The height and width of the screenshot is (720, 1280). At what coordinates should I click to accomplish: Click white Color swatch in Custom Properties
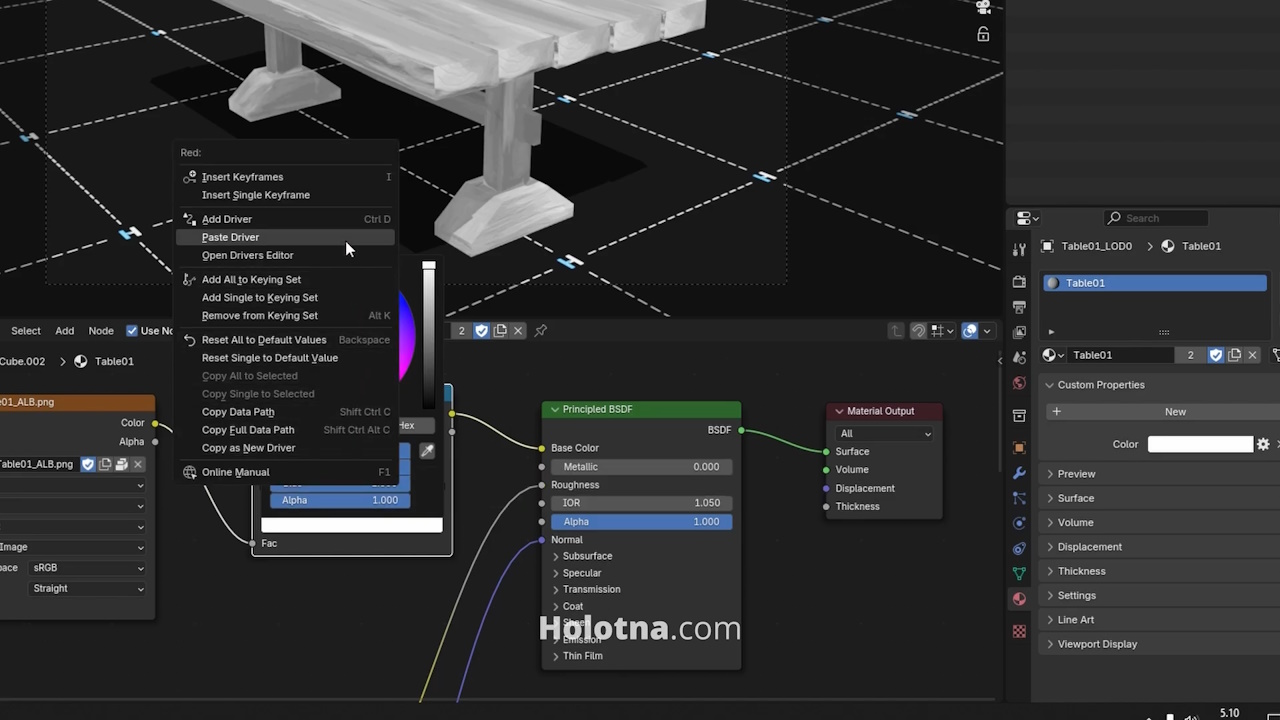pos(1200,444)
